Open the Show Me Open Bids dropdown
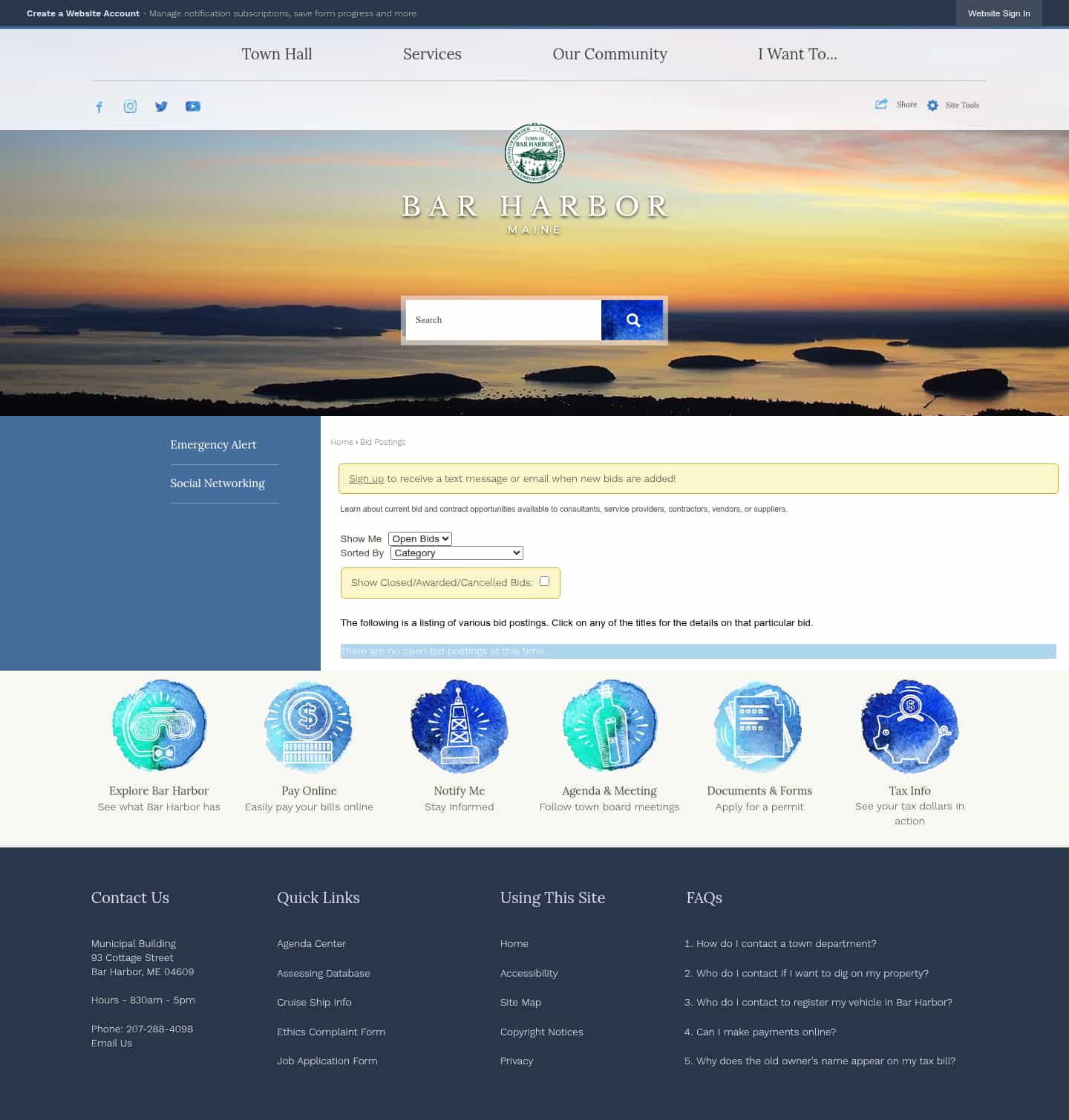This screenshot has width=1069, height=1120. point(420,538)
